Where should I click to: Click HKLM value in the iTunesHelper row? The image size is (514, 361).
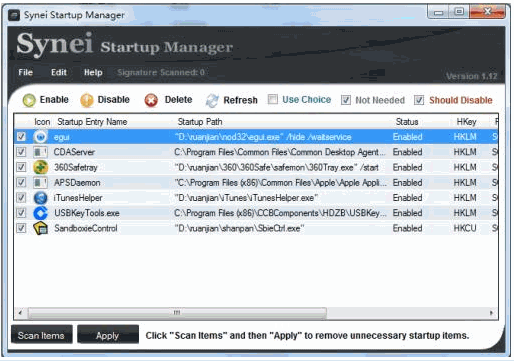point(465,198)
